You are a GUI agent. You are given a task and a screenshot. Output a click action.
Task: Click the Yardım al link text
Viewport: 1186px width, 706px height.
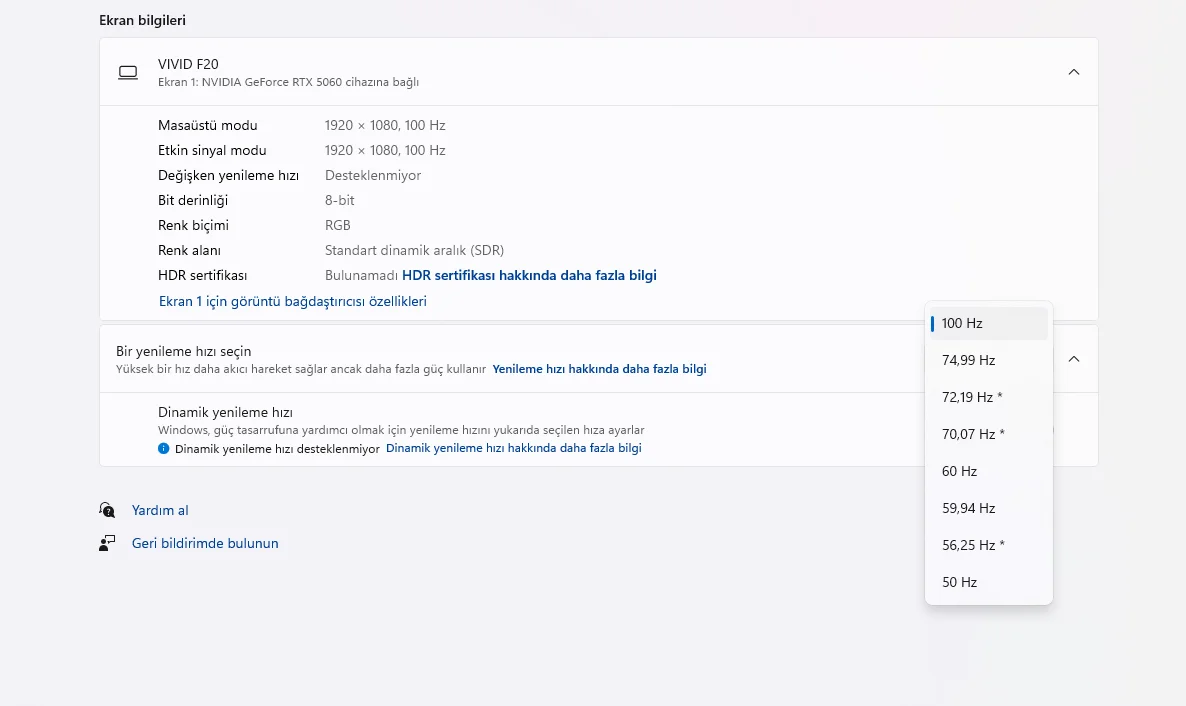(160, 510)
